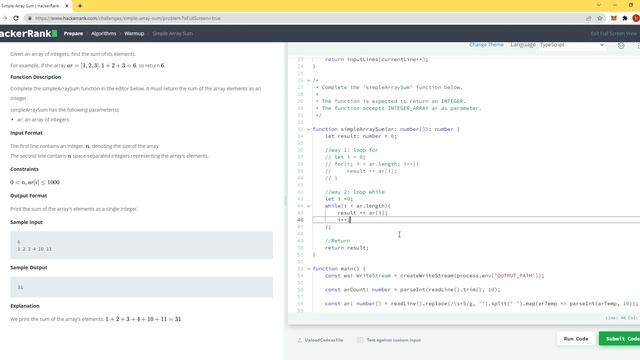Click the 'Output Format' heading
Screen dimensions: 640x360
click(29, 196)
